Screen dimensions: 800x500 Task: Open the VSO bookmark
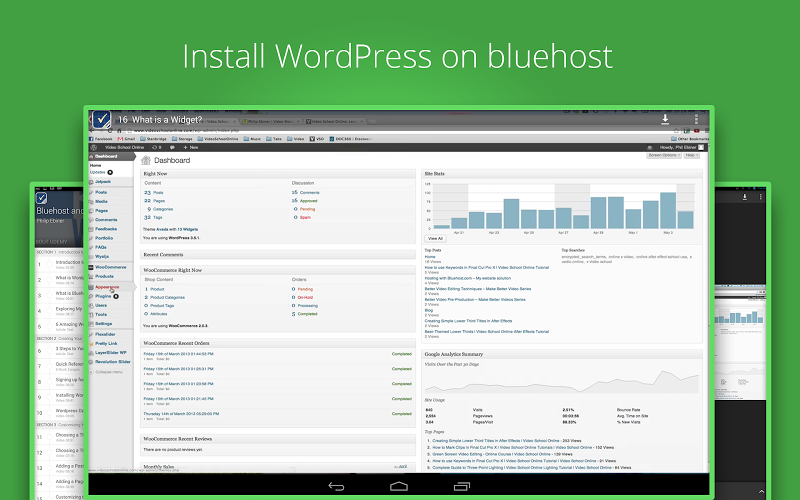tap(317, 139)
